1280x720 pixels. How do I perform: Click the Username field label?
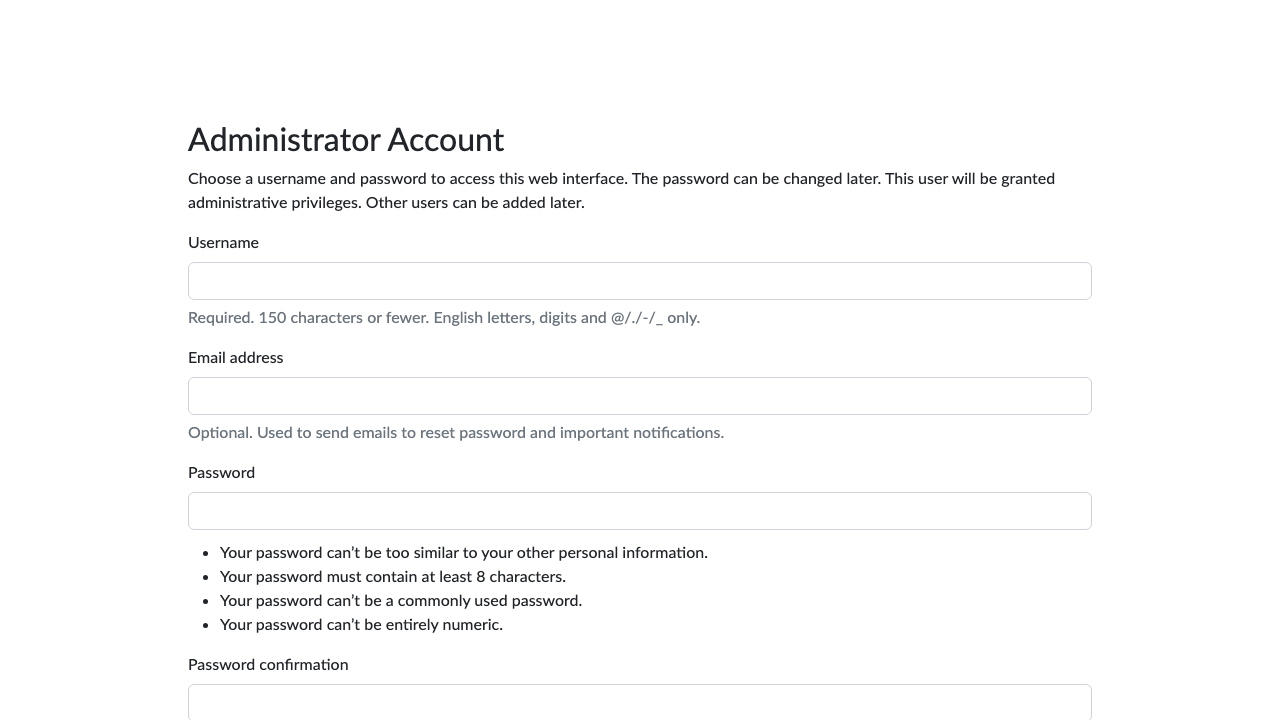point(223,243)
